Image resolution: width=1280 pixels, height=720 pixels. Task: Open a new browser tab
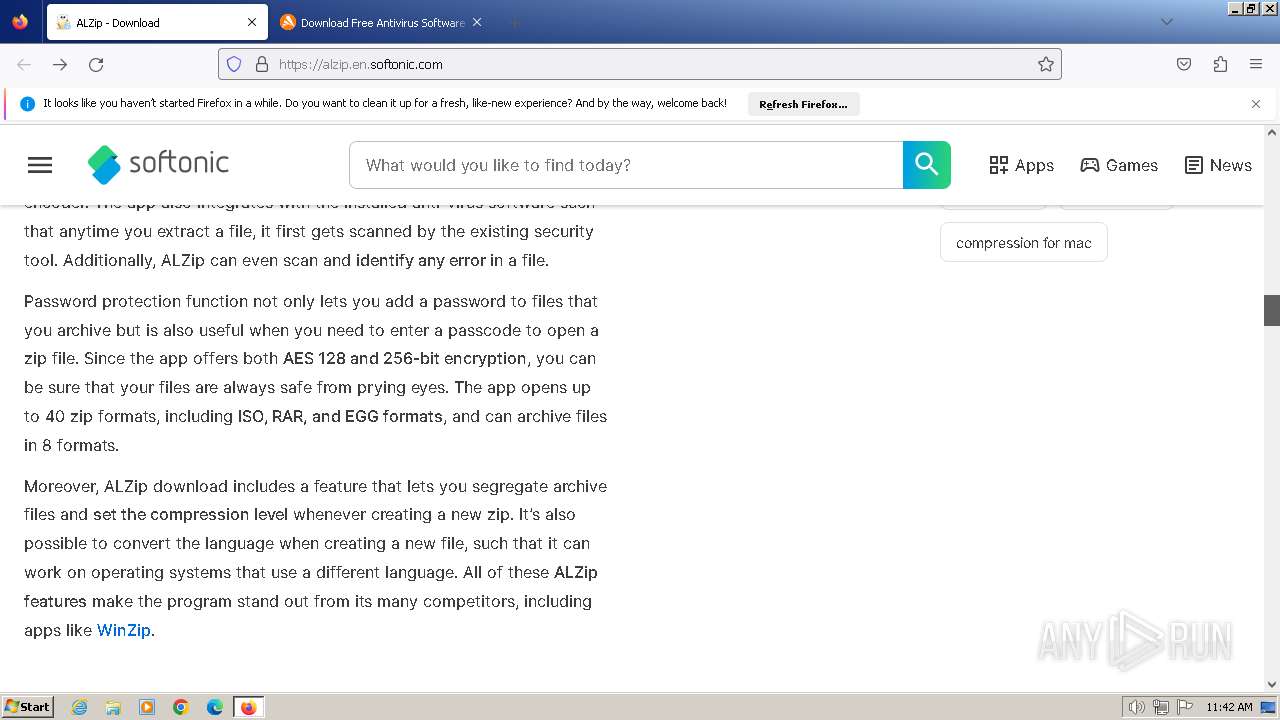(x=514, y=22)
